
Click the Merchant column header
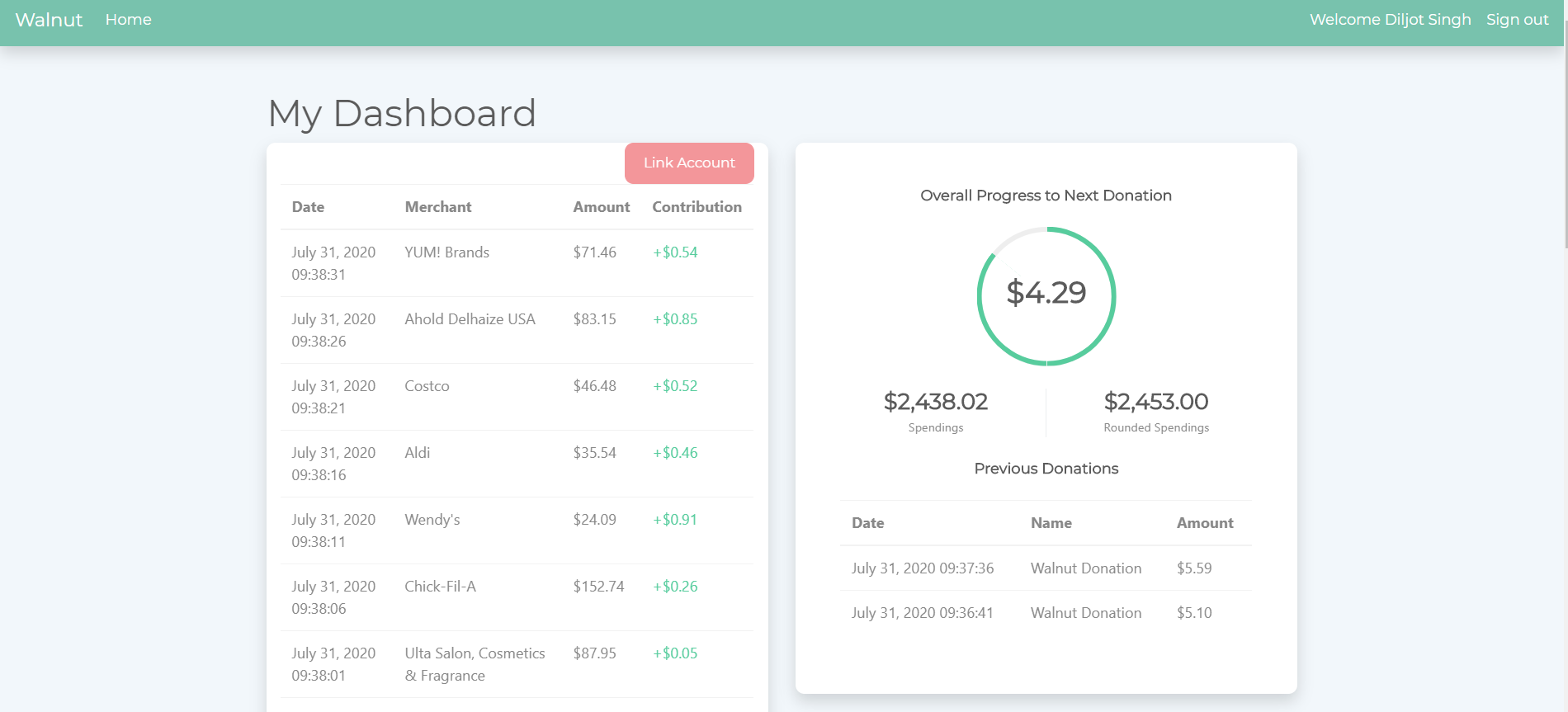point(437,207)
